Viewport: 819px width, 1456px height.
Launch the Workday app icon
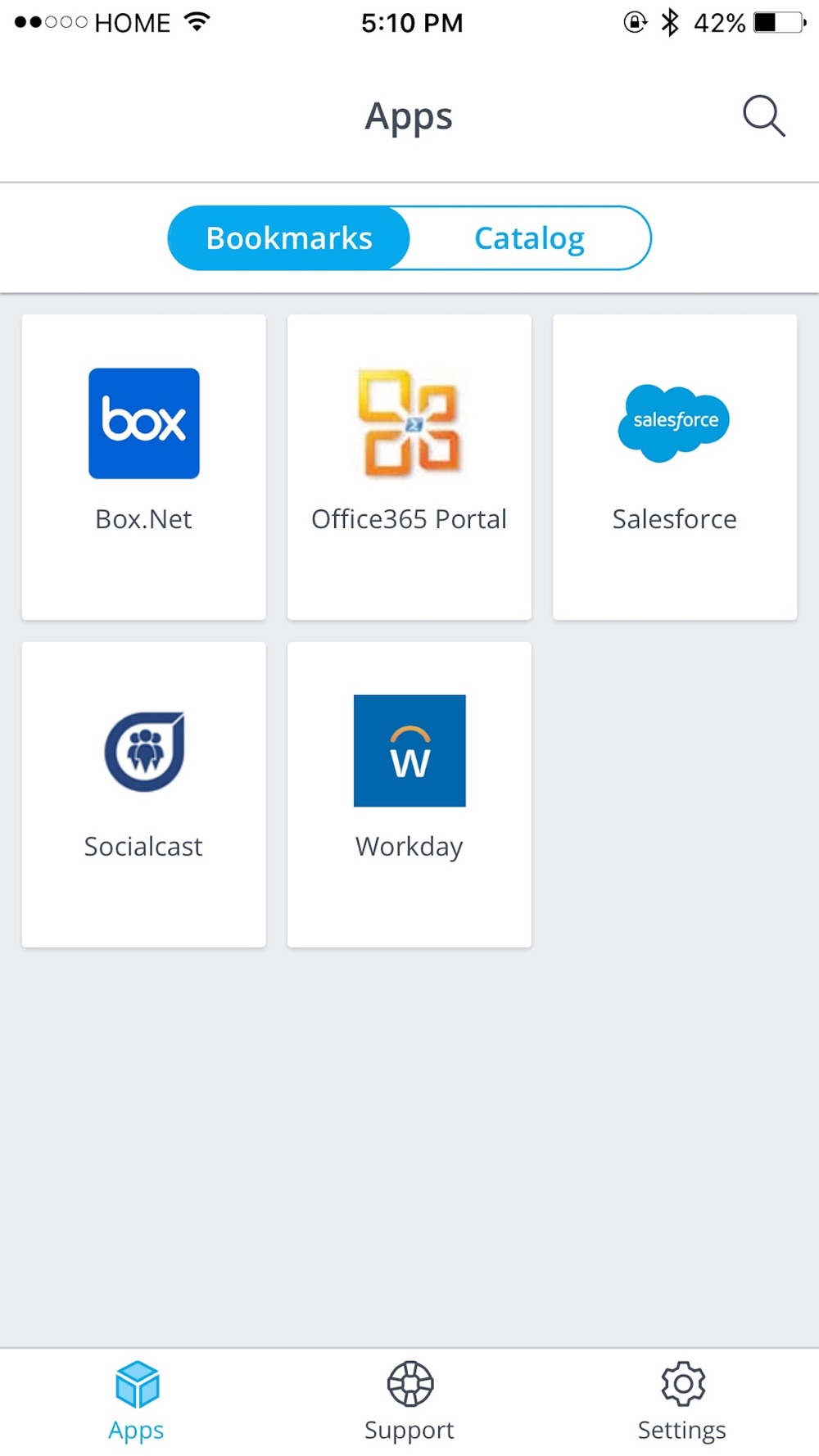click(x=409, y=751)
